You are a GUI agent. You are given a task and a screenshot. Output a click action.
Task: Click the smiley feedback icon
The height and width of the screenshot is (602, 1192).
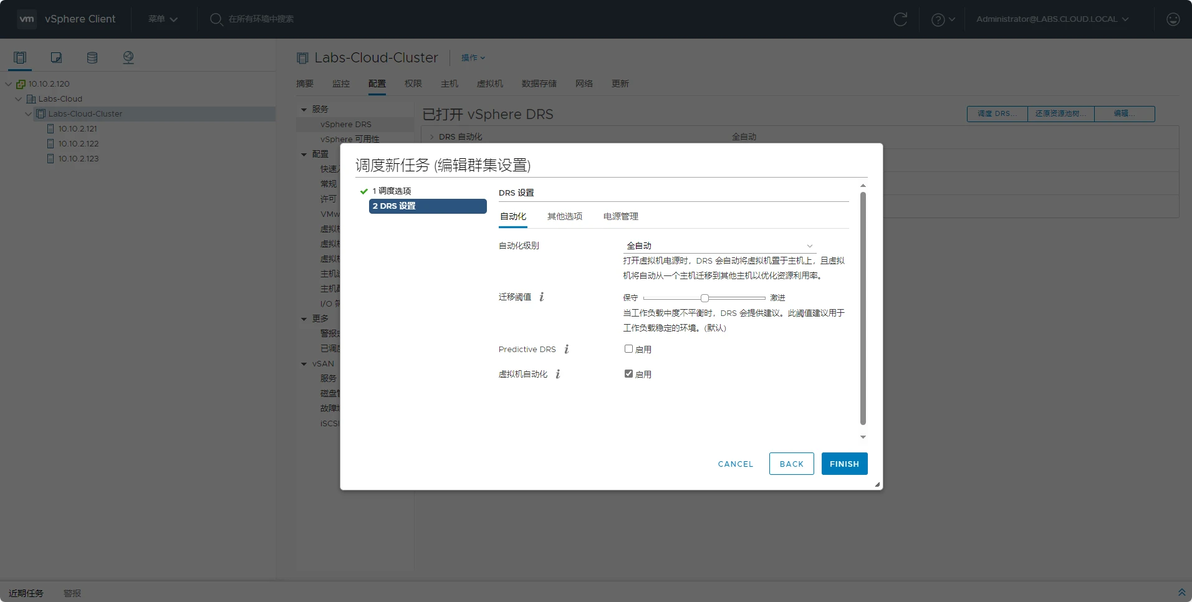pyautogui.click(x=1173, y=19)
